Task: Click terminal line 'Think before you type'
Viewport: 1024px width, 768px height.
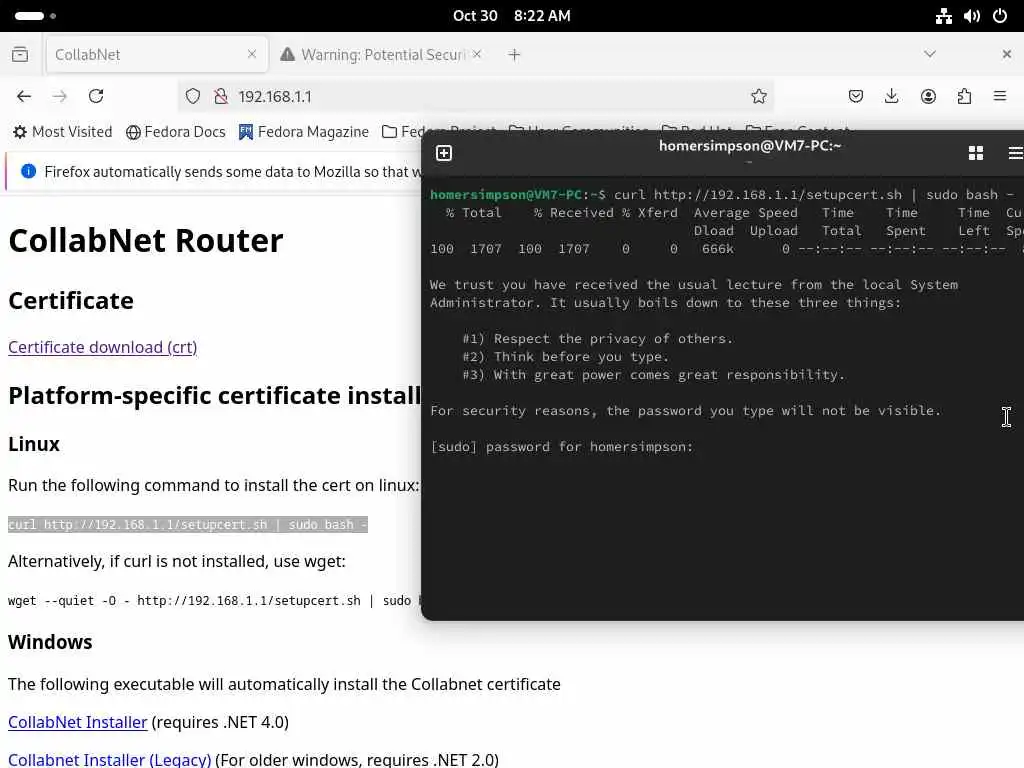Action: (x=566, y=357)
